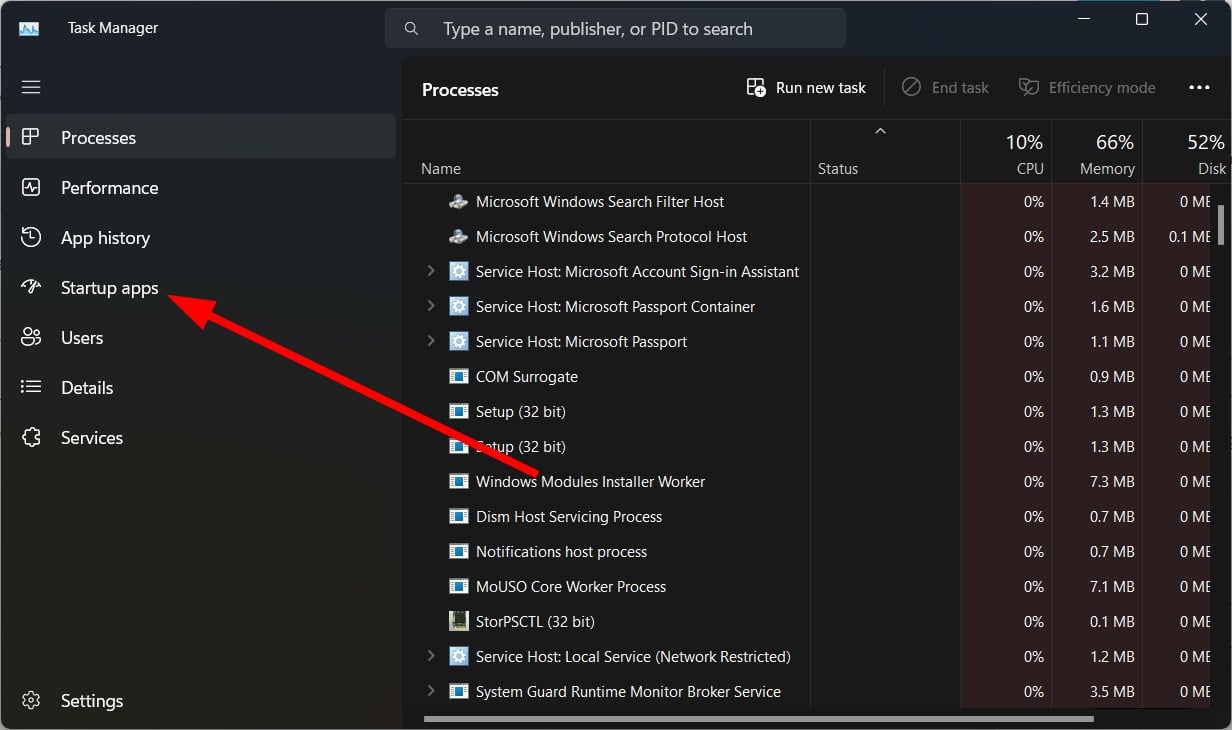
Task: Click the Performance sidebar icon
Action: (31, 187)
